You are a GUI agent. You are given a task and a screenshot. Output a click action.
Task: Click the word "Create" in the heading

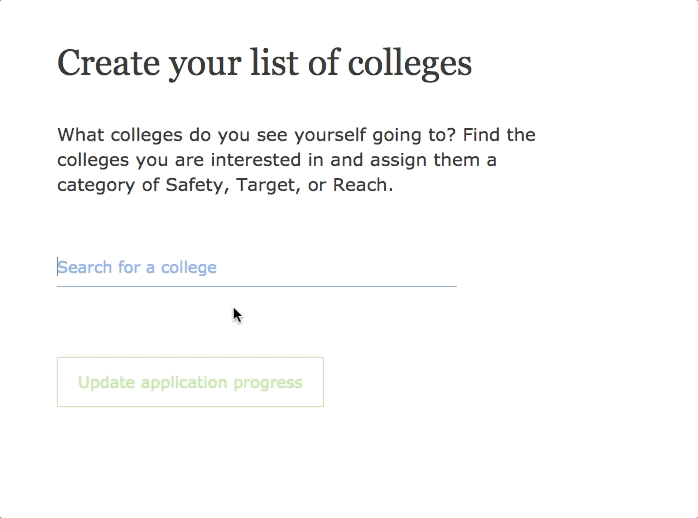coord(105,63)
